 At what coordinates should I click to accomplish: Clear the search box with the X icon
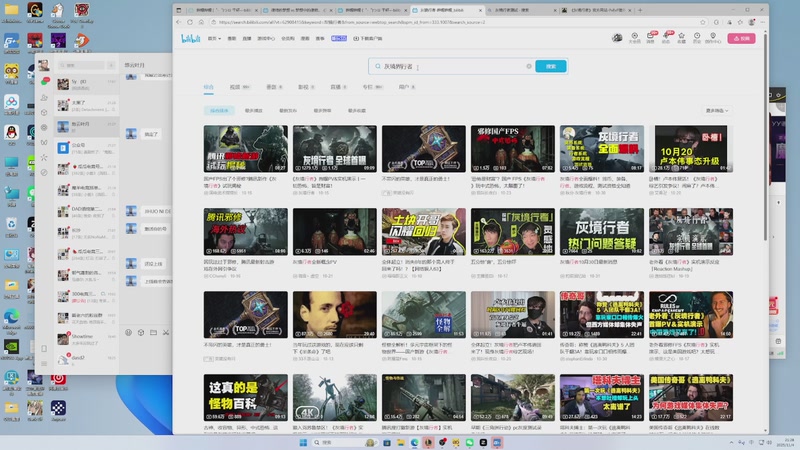[x=529, y=66]
